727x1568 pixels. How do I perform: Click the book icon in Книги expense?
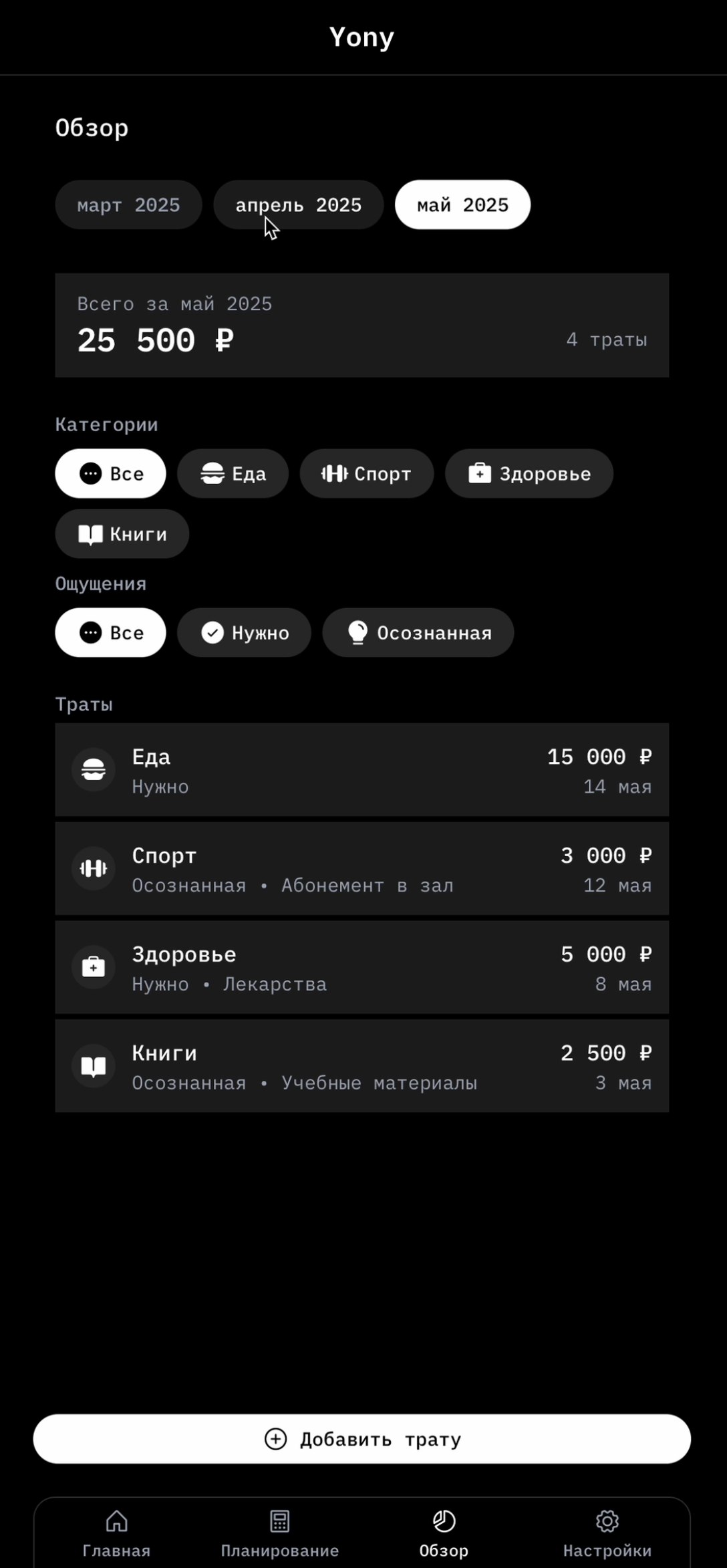[x=94, y=1066]
